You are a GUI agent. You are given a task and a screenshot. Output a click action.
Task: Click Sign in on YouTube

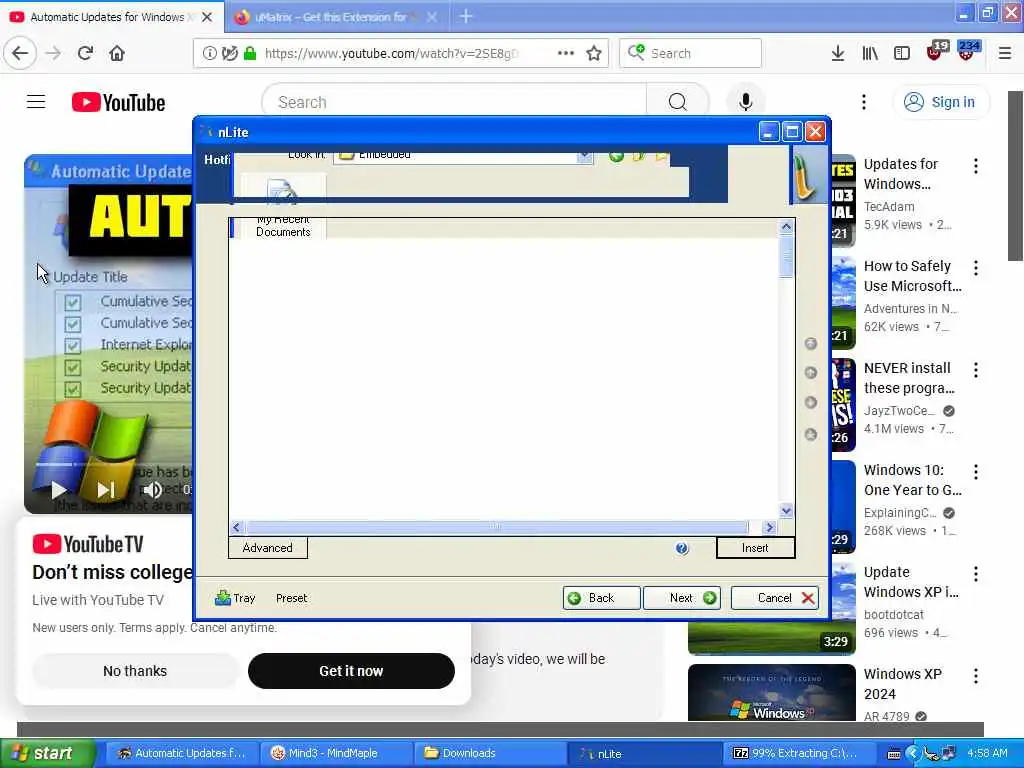click(940, 102)
